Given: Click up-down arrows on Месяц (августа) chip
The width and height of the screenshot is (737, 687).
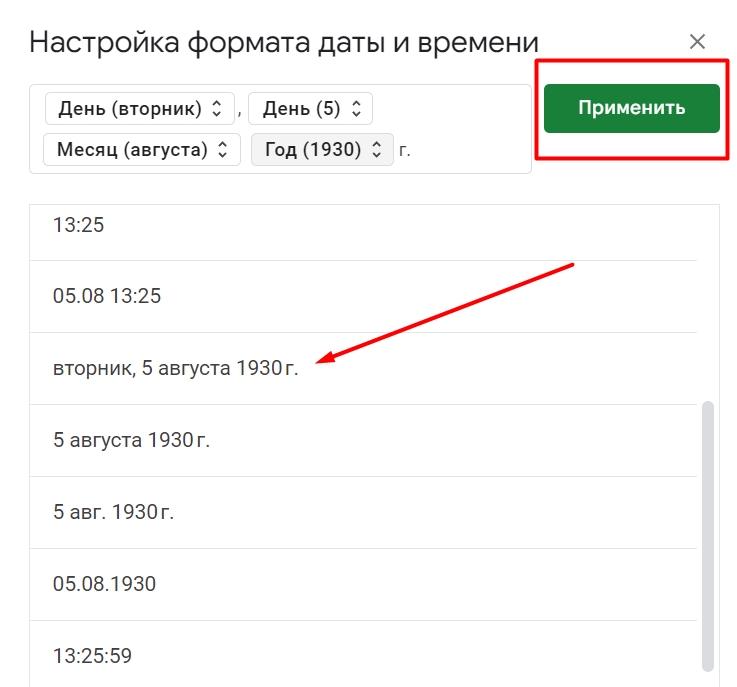Looking at the screenshot, I should click(x=223, y=150).
